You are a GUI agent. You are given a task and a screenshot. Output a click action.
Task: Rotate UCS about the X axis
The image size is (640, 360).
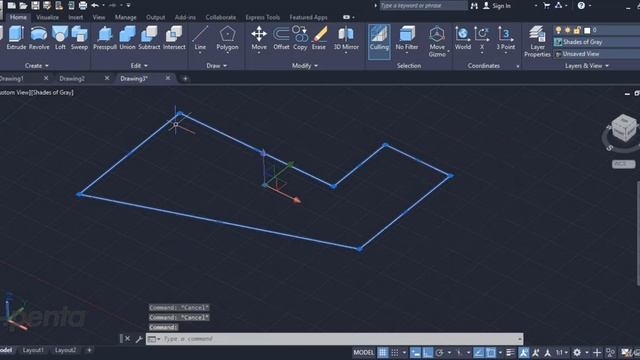click(482, 39)
